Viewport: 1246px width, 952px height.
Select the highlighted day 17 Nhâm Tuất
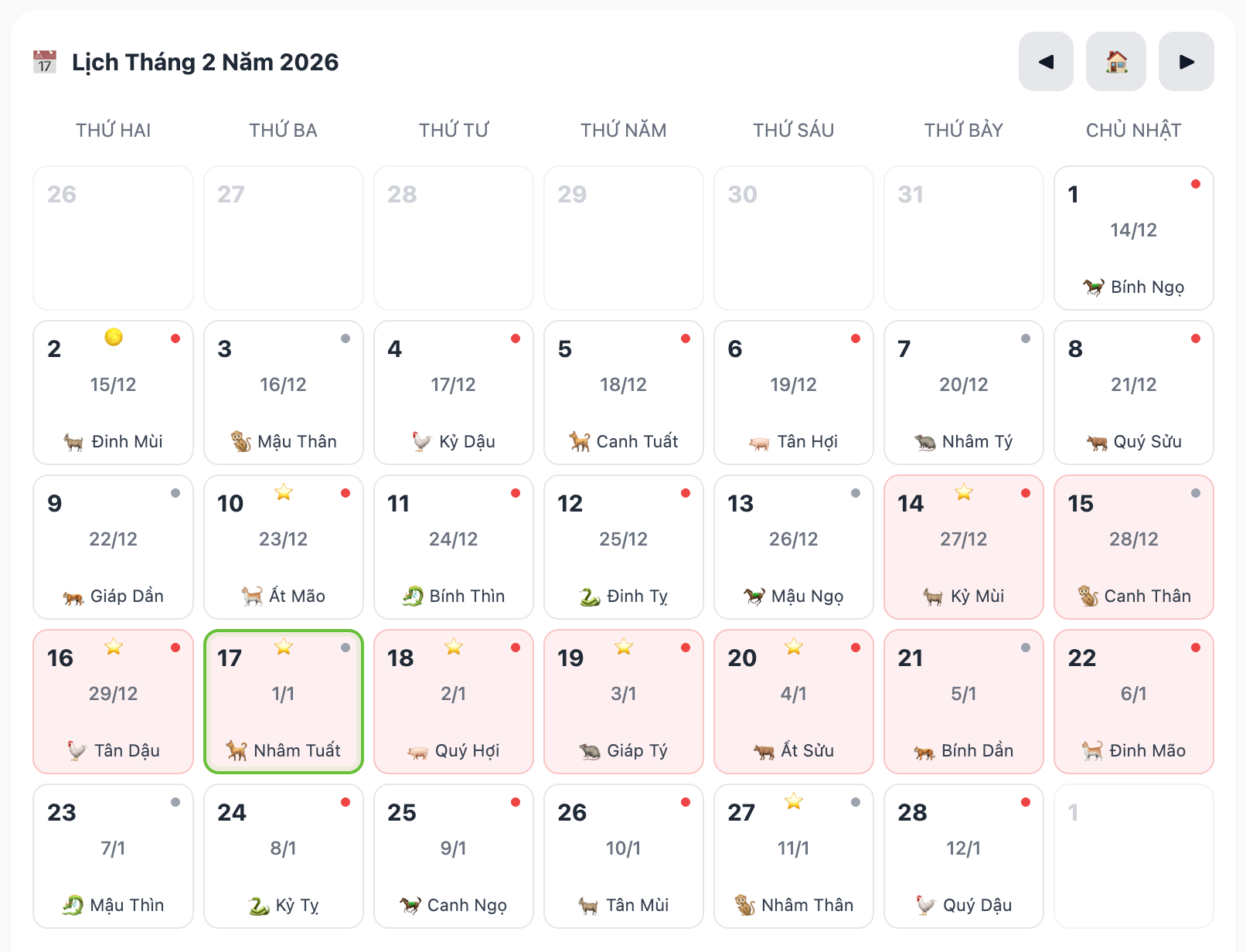tap(284, 702)
